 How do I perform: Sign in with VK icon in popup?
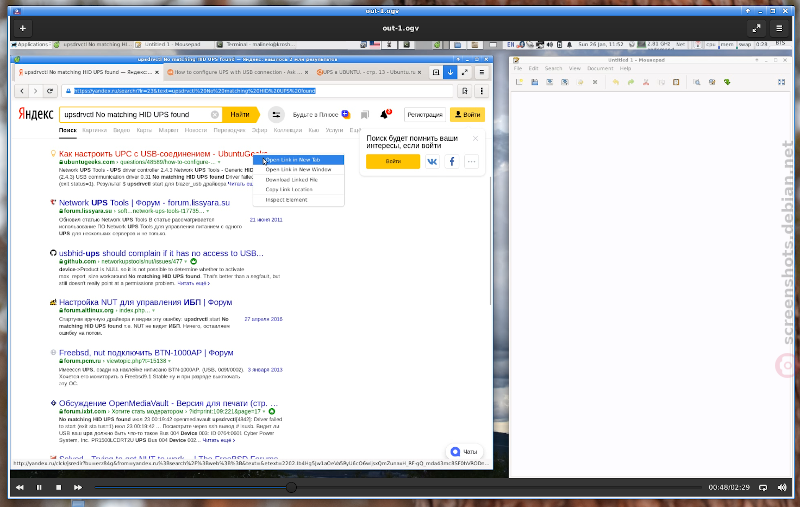pyautogui.click(x=432, y=162)
